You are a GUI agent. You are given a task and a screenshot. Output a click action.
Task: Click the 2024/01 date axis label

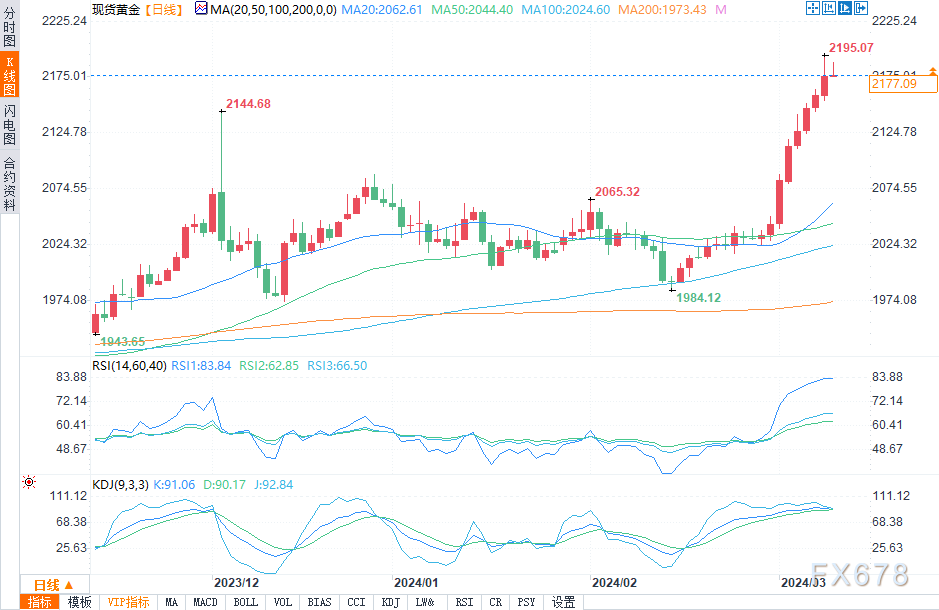[416, 583]
